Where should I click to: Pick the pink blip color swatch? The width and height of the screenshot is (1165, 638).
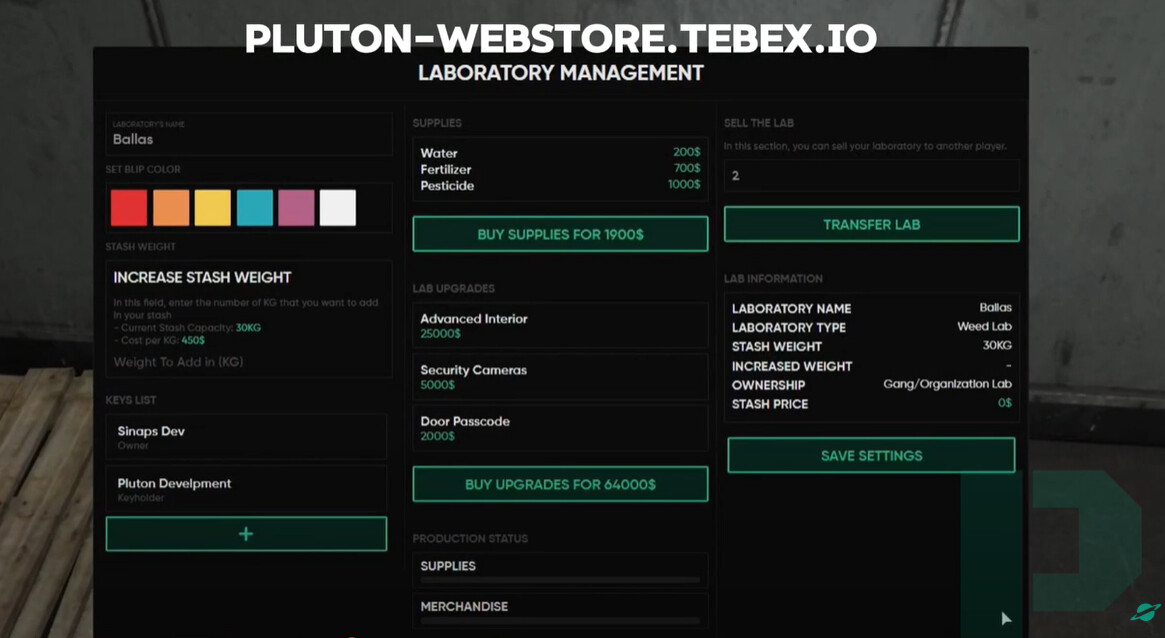point(296,208)
